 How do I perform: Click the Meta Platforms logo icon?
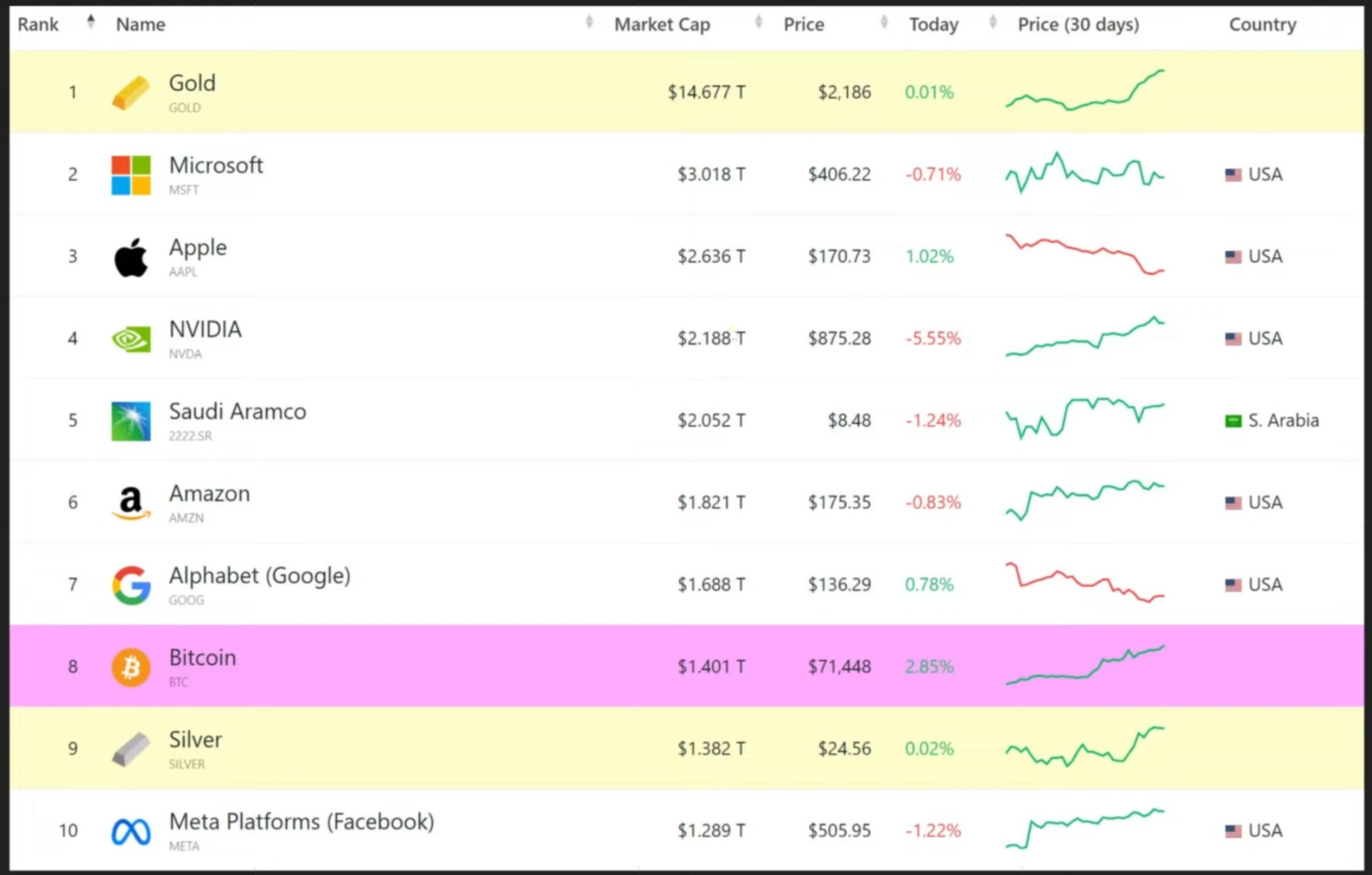coord(131,832)
